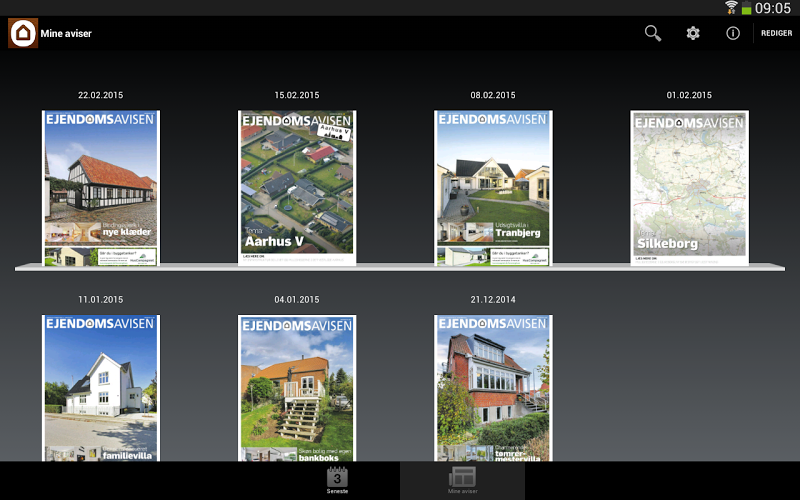
Task: Click the date label 08.02.2015
Action: click(493, 95)
